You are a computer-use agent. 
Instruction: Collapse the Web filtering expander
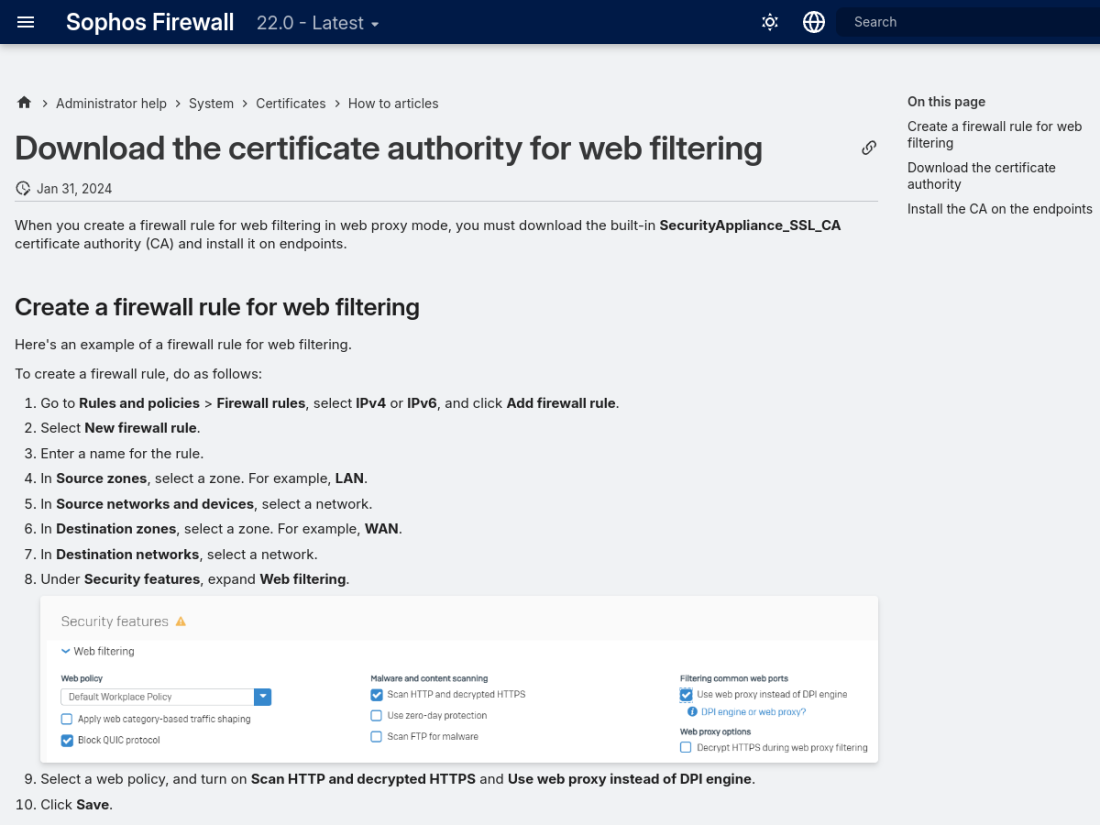click(x=98, y=651)
